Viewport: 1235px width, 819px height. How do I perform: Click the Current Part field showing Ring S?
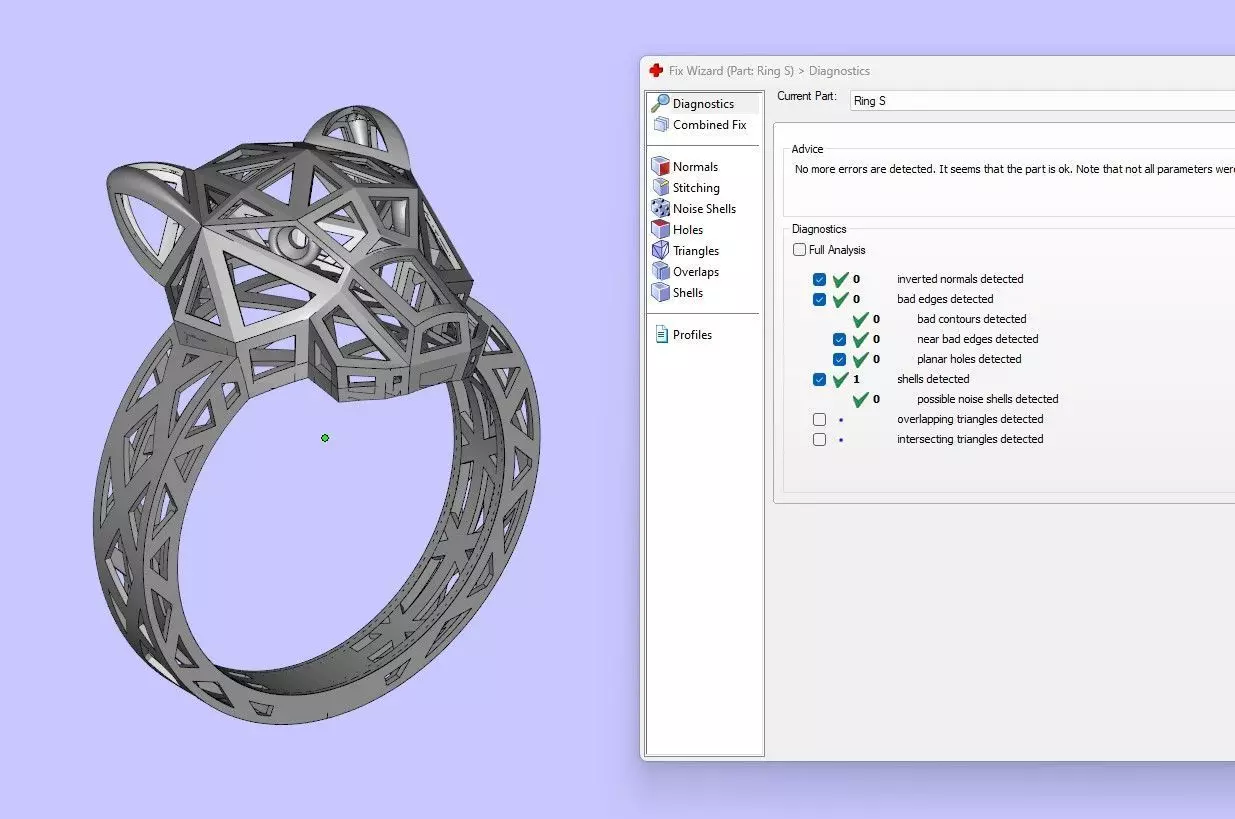1042,100
